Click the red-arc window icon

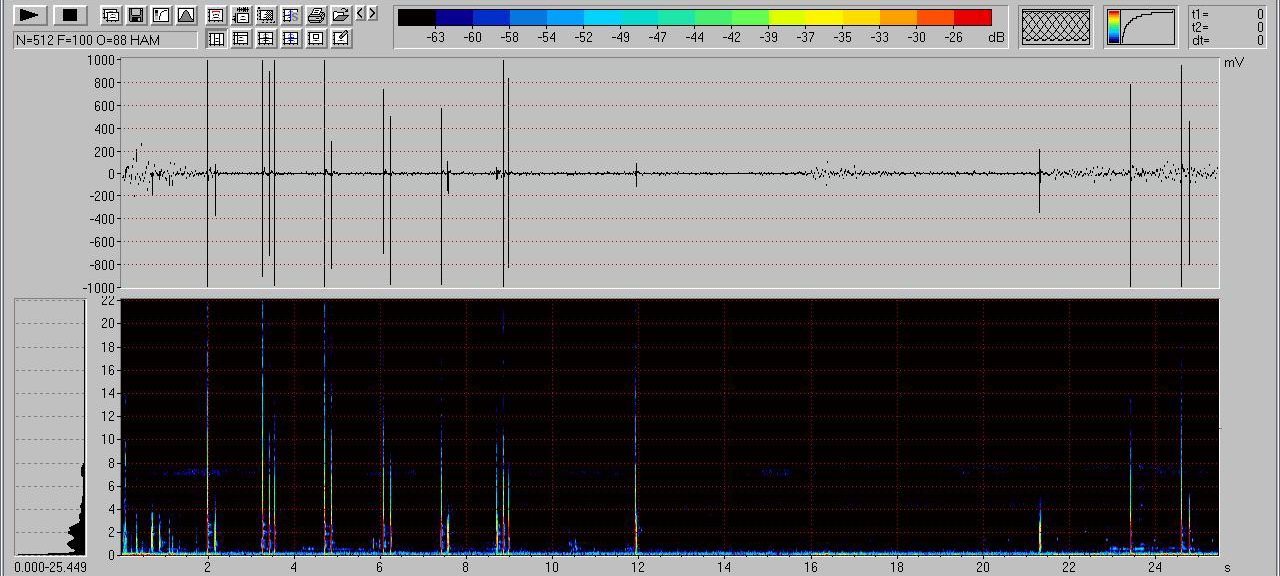click(x=216, y=15)
